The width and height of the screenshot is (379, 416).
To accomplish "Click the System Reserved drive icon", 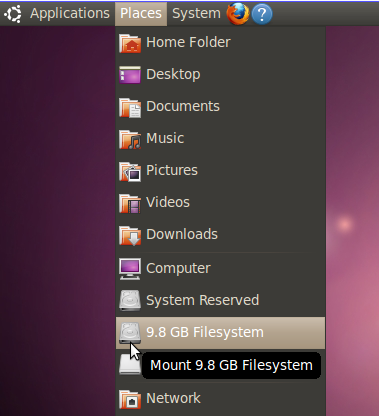I will click(x=130, y=300).
